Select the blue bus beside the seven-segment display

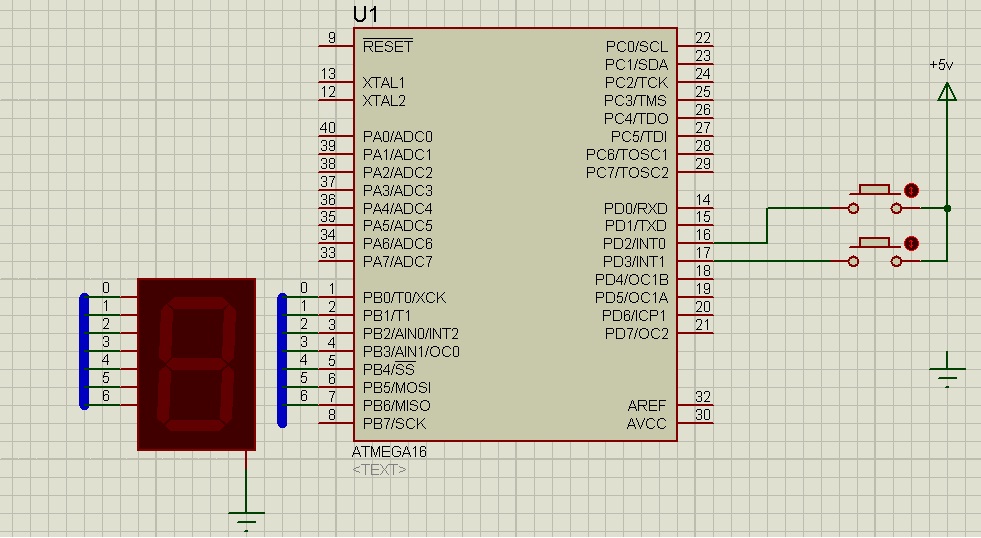(84, 351)
